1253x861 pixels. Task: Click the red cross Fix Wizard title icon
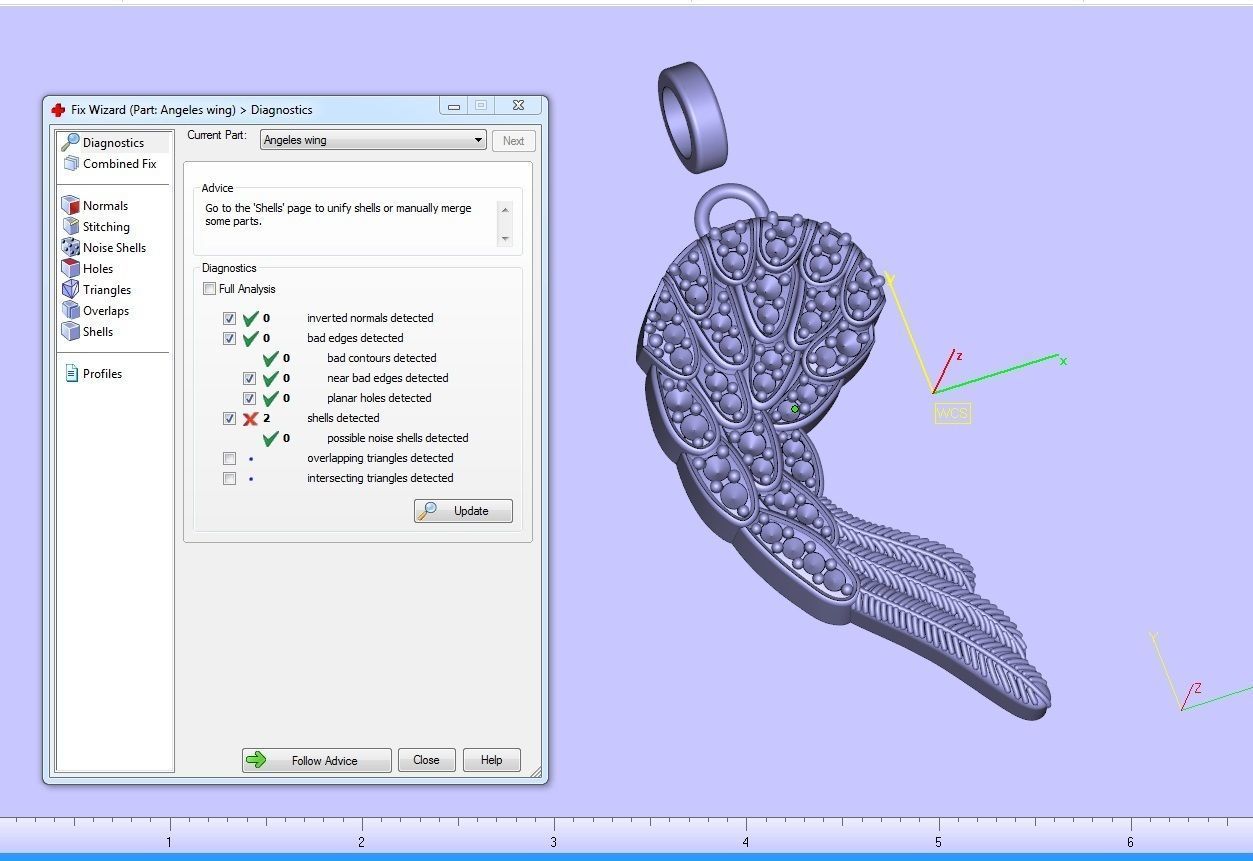58,109
